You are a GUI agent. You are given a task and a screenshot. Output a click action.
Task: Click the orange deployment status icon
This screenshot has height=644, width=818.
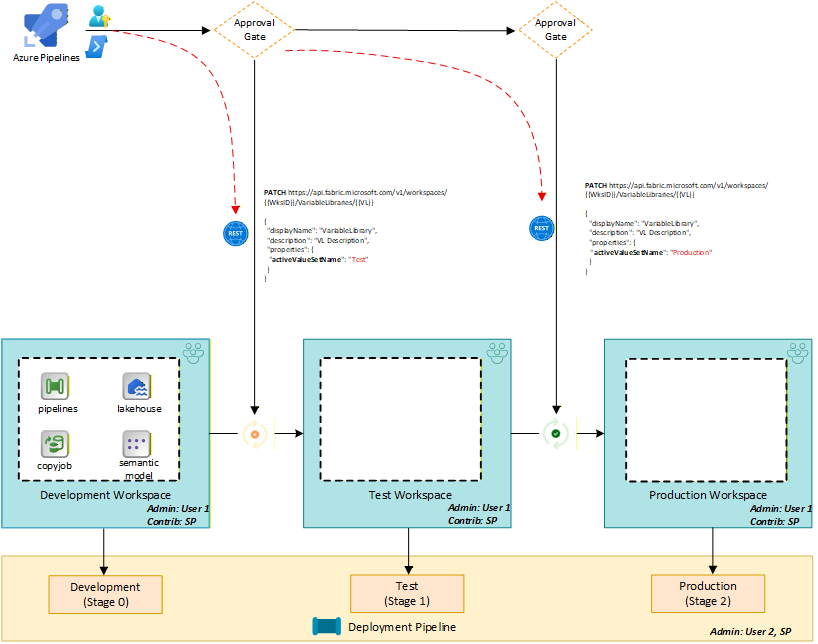point(255,434)
